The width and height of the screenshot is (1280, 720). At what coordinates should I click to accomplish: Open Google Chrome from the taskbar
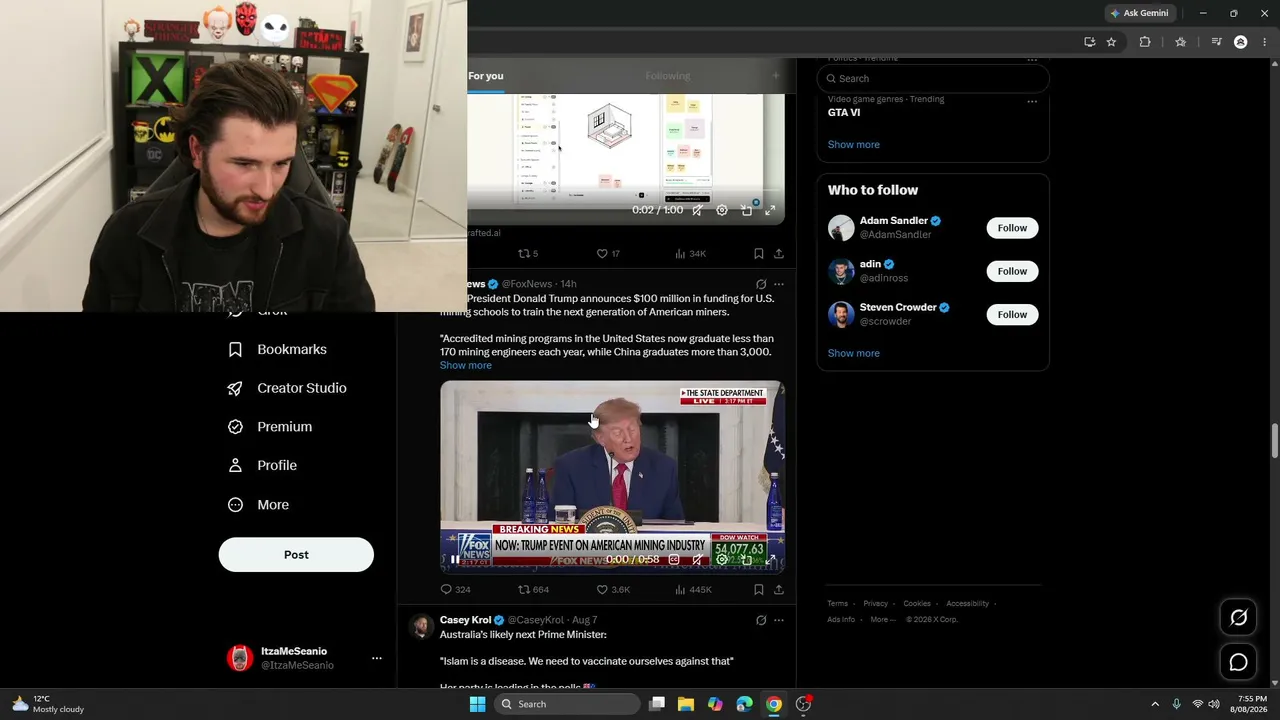tap(774, 704)
